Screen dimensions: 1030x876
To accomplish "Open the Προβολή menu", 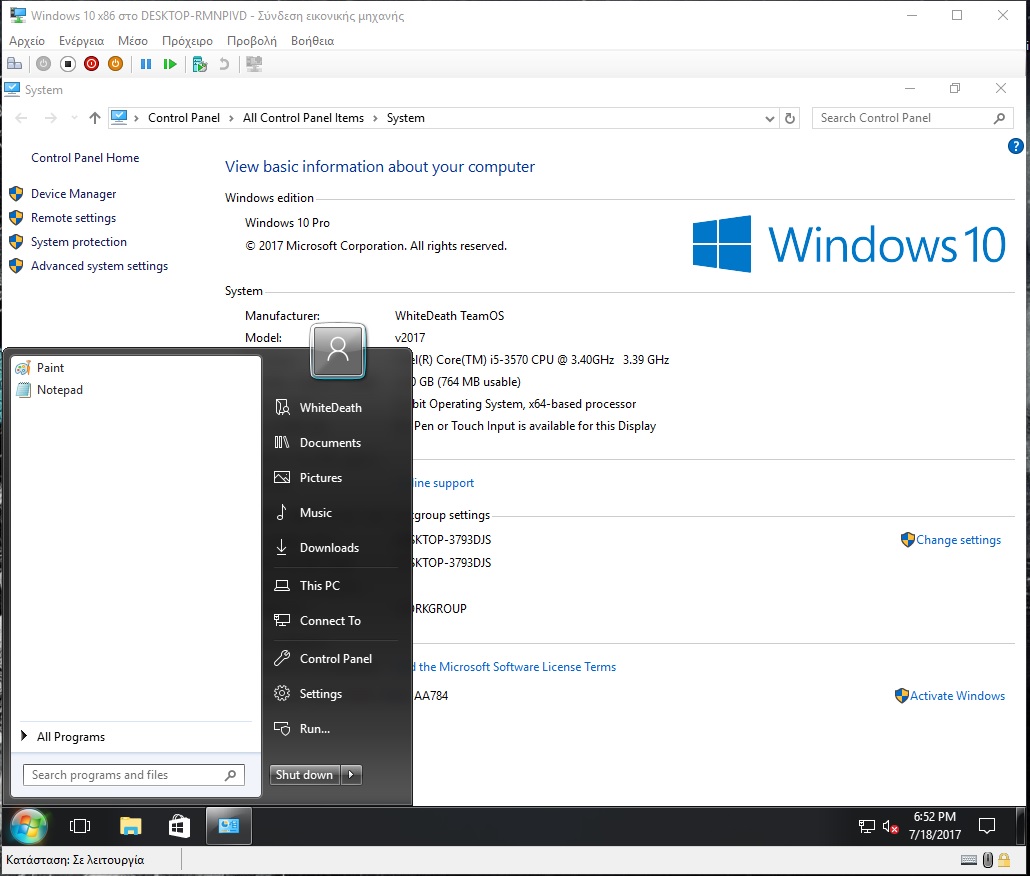I will tap(252, 41).
